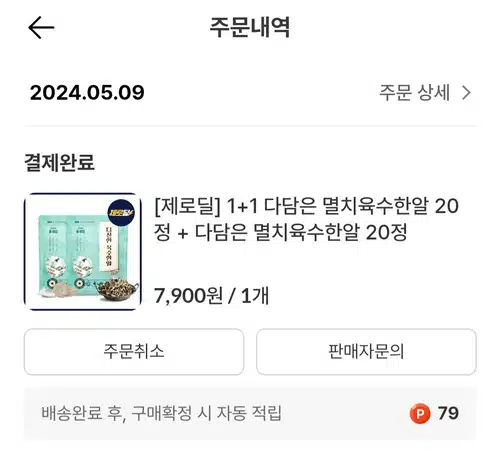Tap 배송완료 후, 구매확정 시 자동 적립 notice

click(x=161, y=413)
